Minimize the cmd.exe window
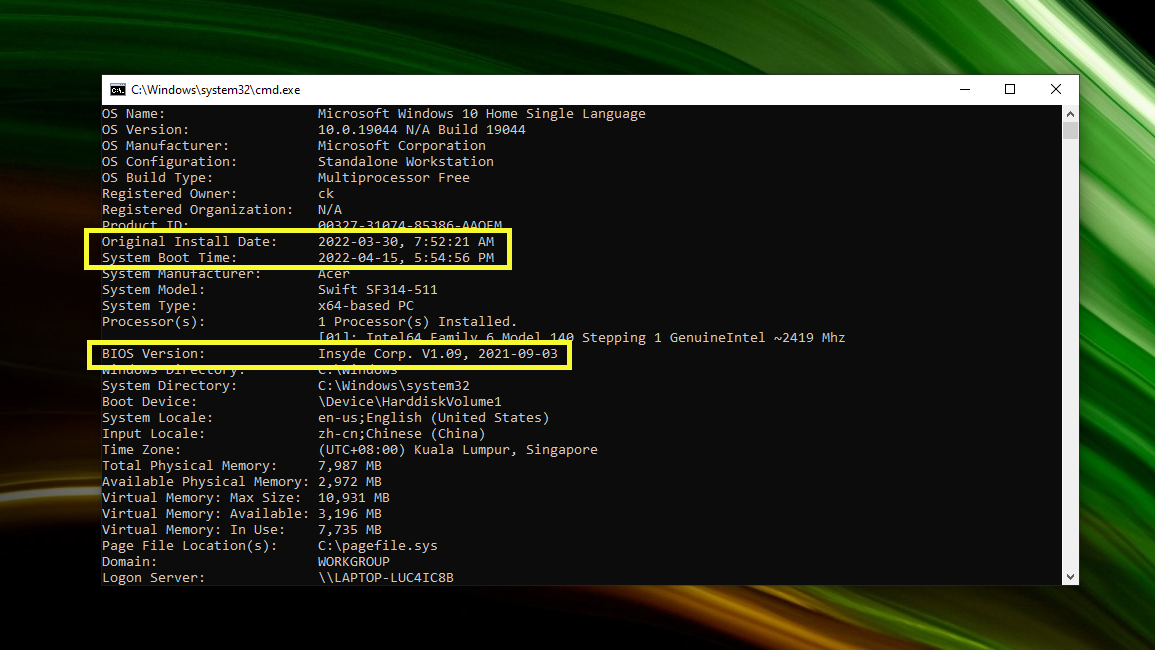 tap(965, 90)
